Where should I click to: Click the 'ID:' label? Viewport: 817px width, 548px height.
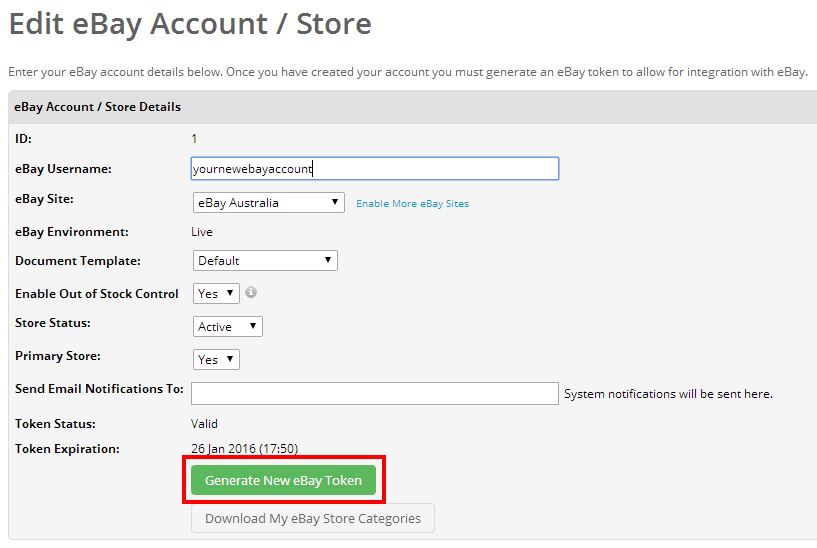pos(23,139)
